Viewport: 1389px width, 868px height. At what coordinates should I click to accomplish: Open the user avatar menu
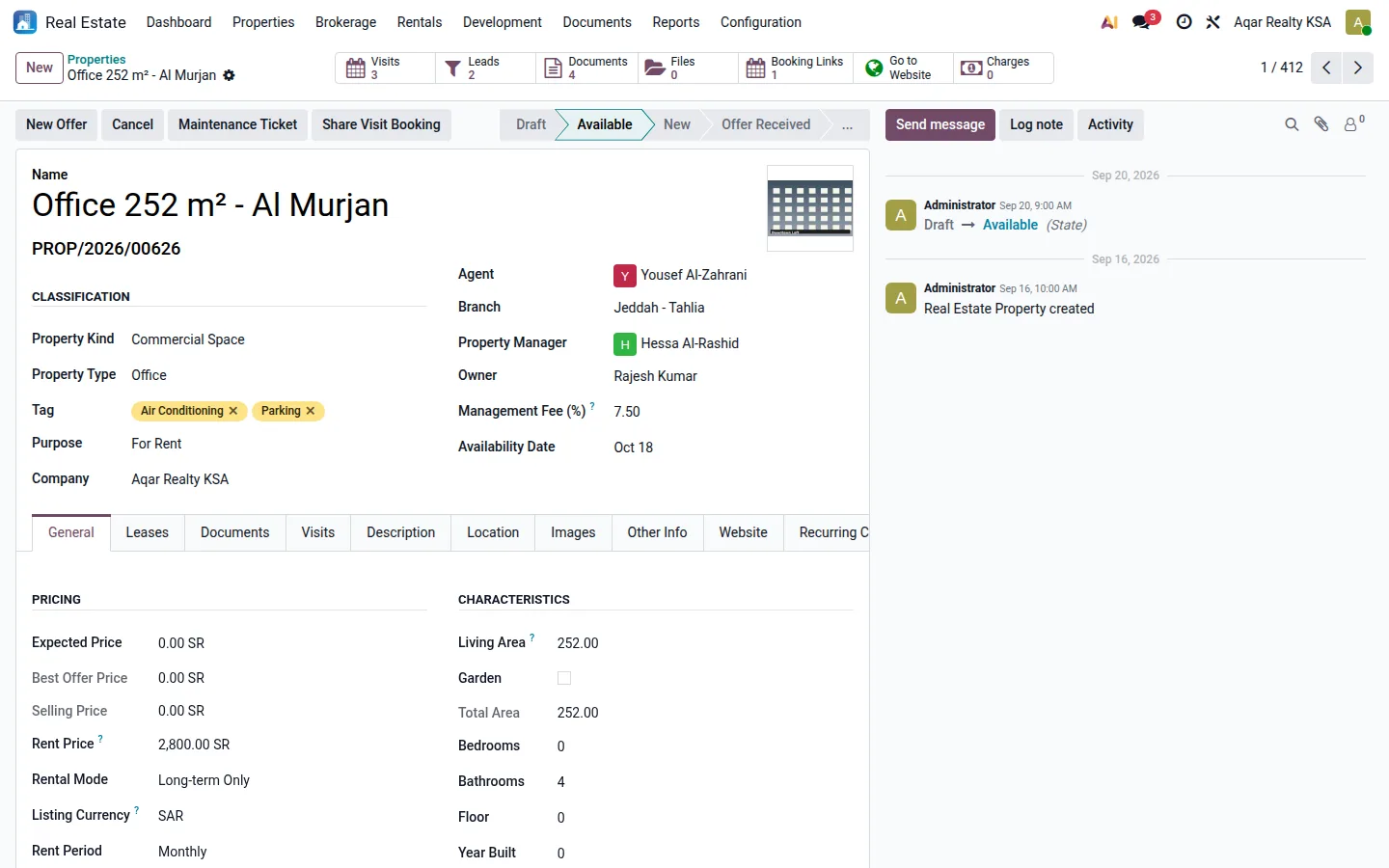[x=1358, y=22]
